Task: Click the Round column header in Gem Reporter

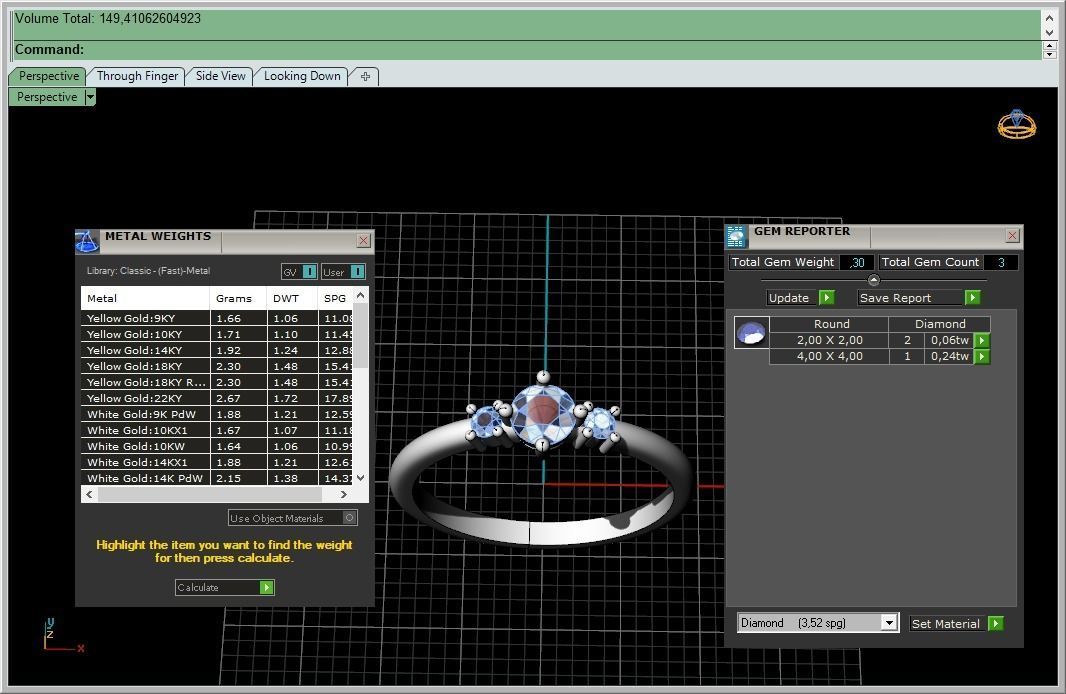Action: pyautogui.click(x=831, y=324)
